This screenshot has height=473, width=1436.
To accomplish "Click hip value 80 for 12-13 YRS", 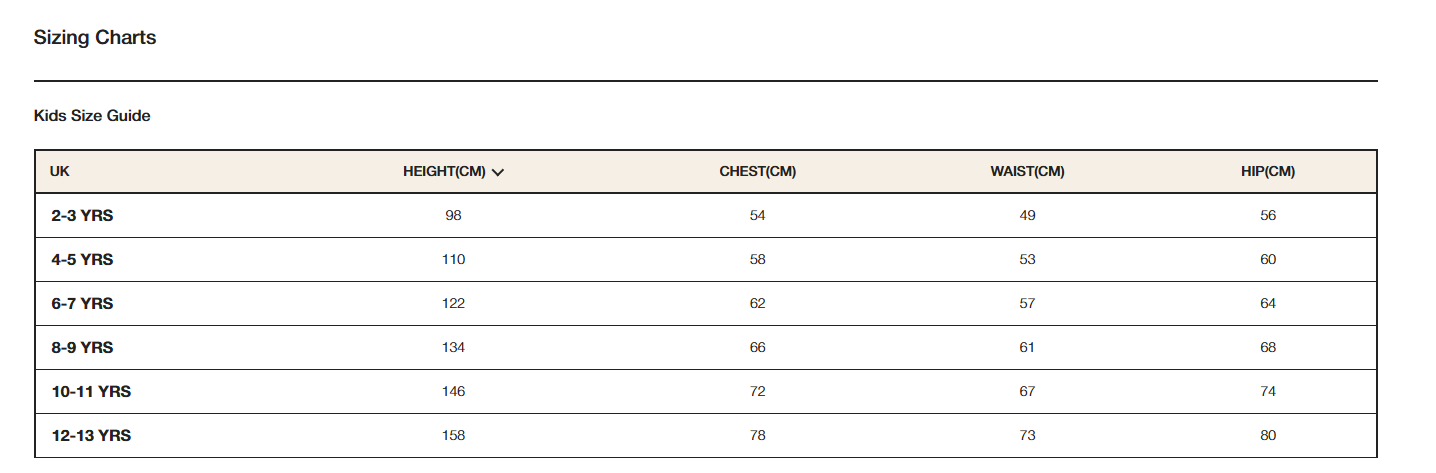I will click(1268, 436).
